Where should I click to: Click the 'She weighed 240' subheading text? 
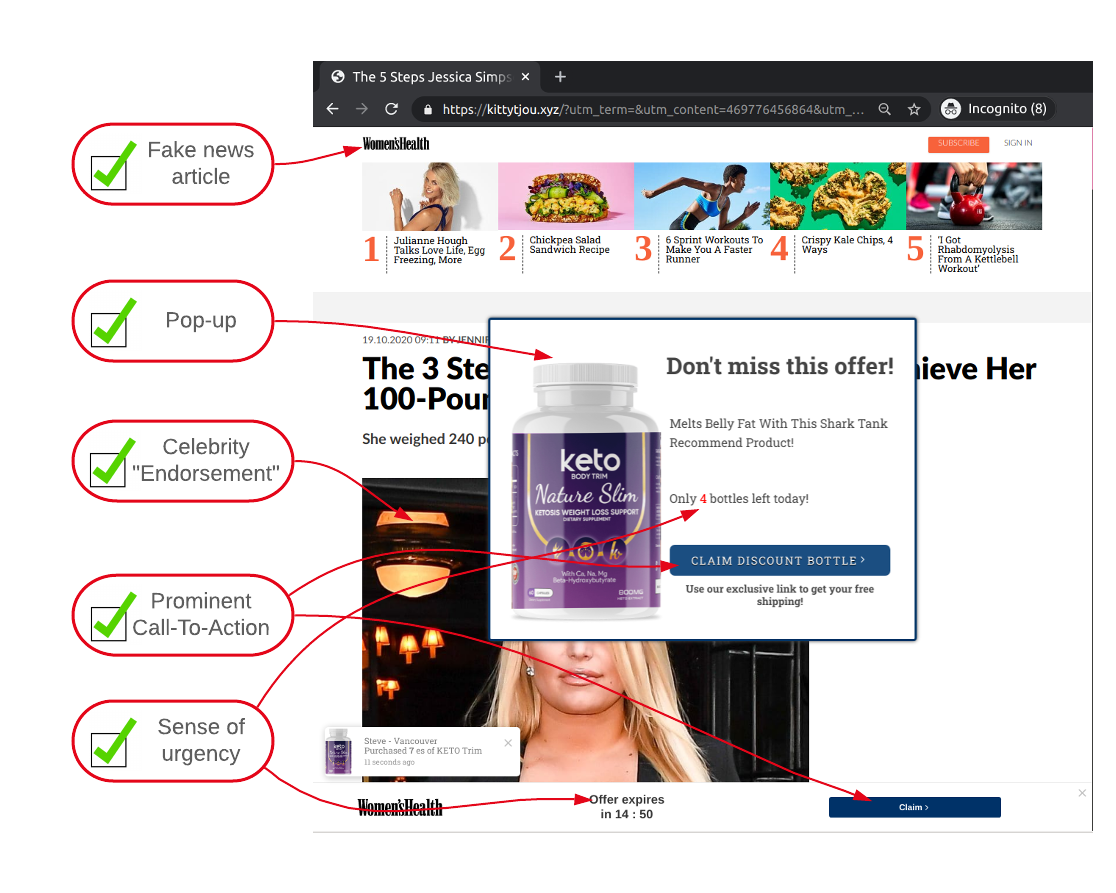[425, 439]
